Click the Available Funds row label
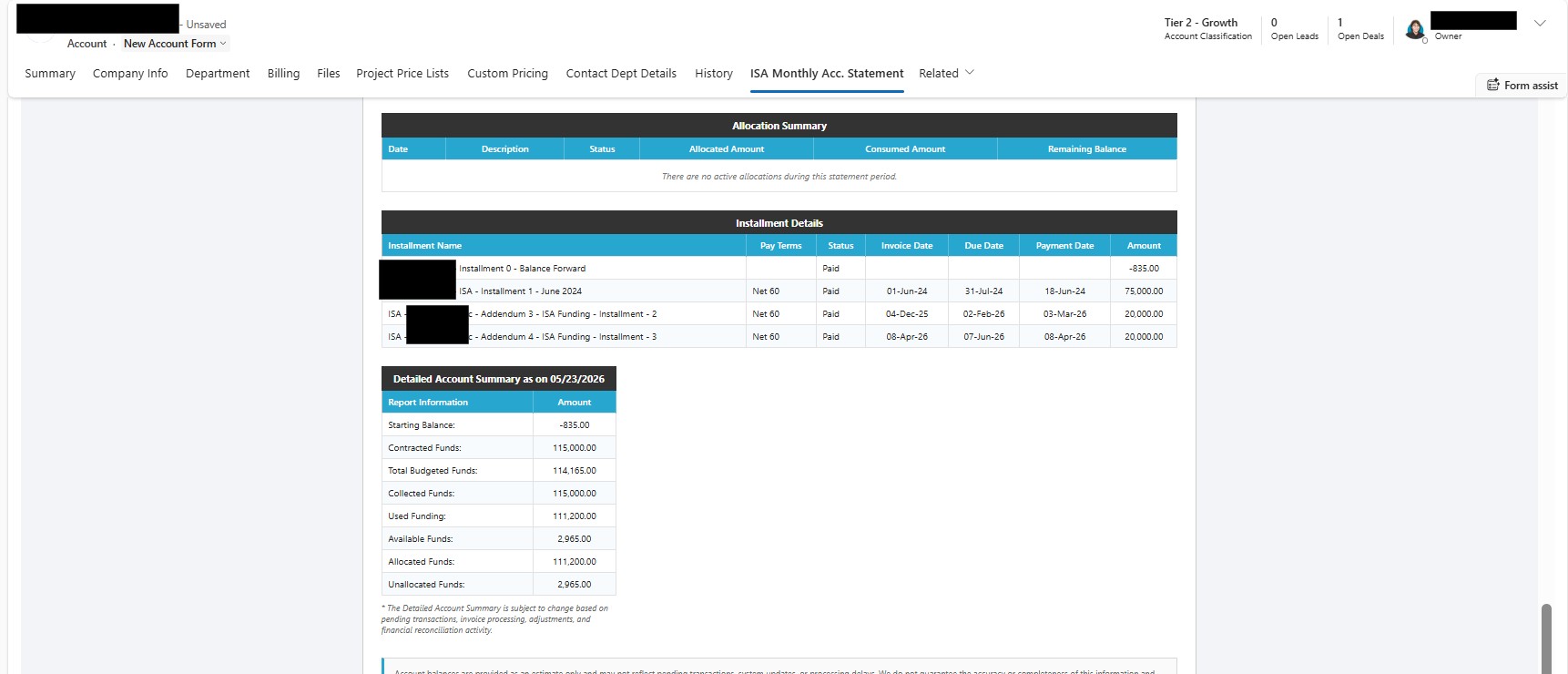 pyautogui.click(x=421, y=538)
